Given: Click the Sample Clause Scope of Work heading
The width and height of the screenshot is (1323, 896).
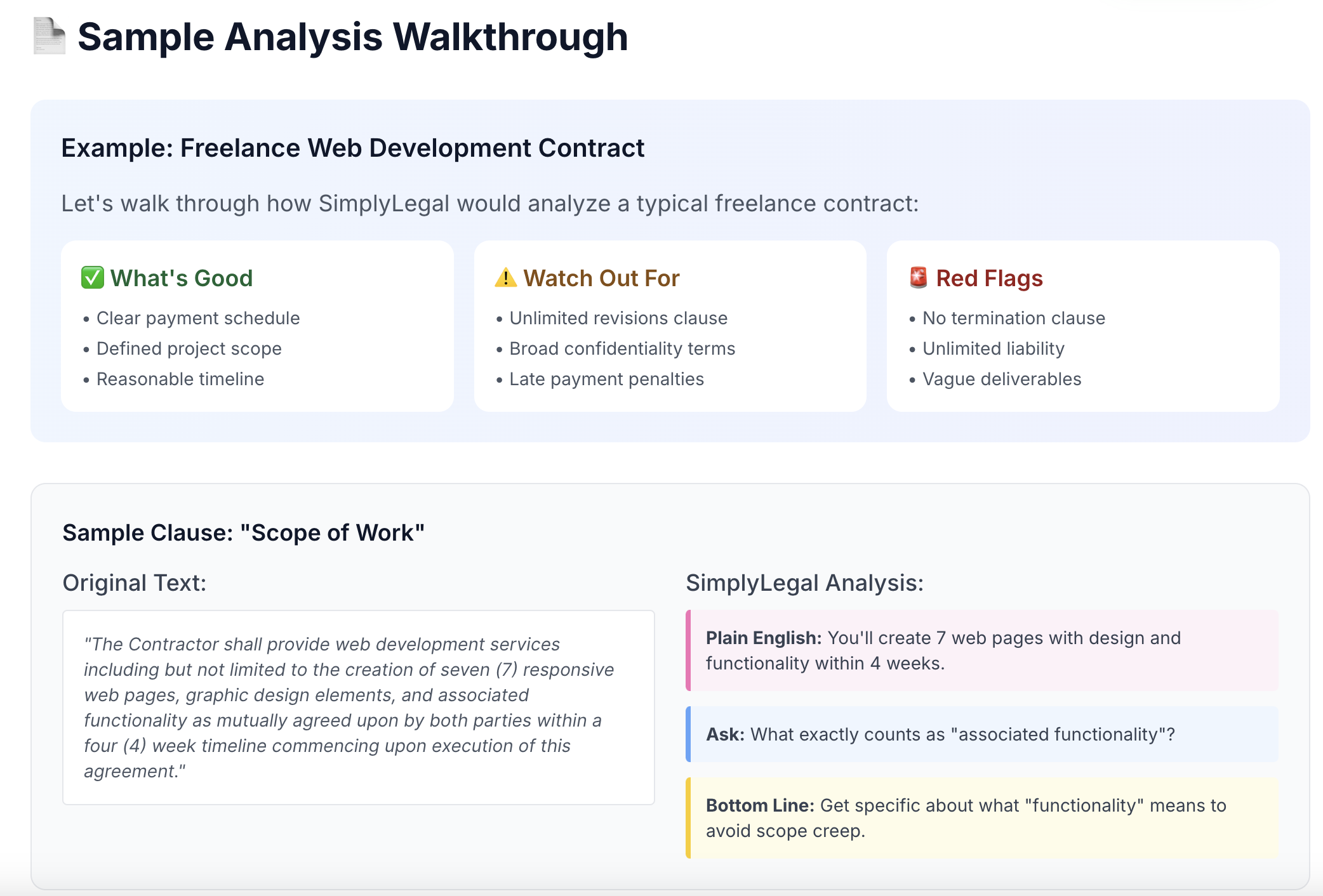Looking at the screenshot, I should [244, 532].
